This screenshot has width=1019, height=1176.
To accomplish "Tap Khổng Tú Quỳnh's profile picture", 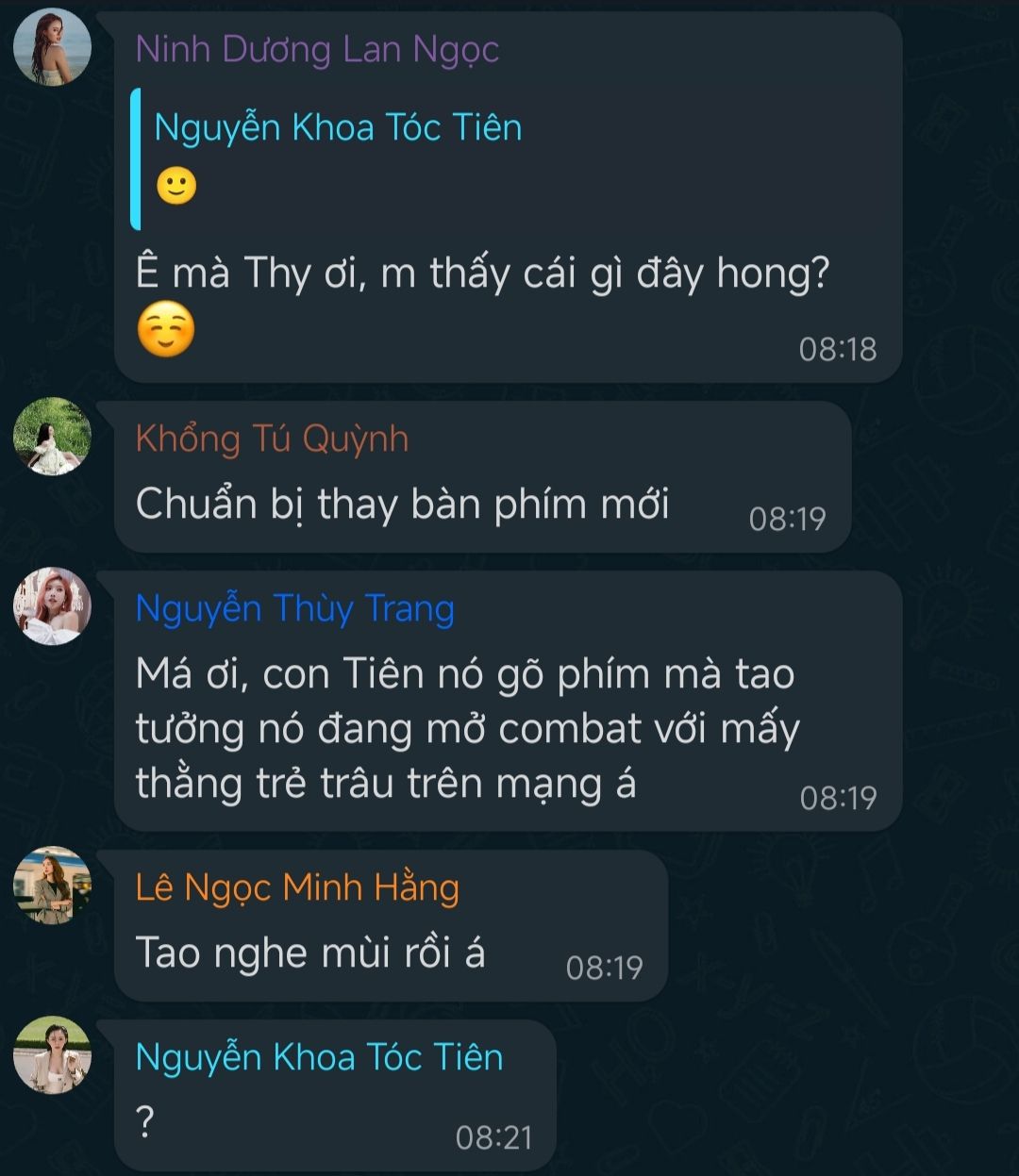I will (x=52, y=436).
